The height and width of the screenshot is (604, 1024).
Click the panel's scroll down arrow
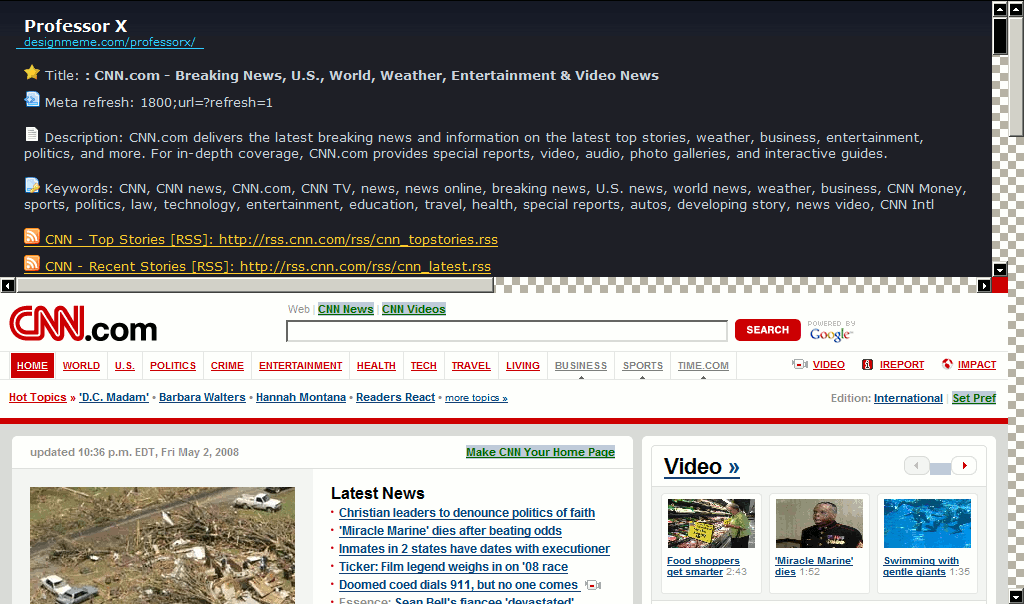[1000, 270]
